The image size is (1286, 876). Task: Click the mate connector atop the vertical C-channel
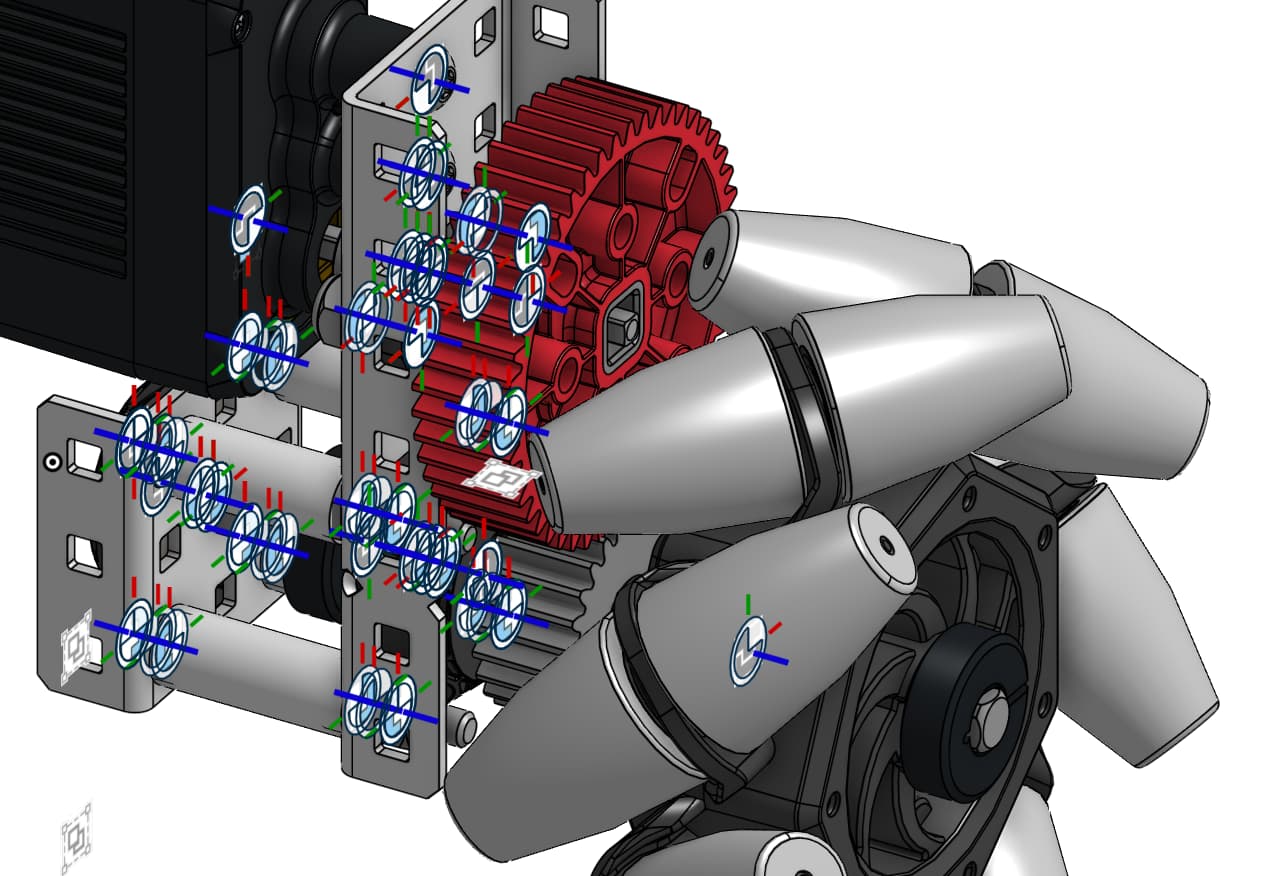click(x=432, y=80)
